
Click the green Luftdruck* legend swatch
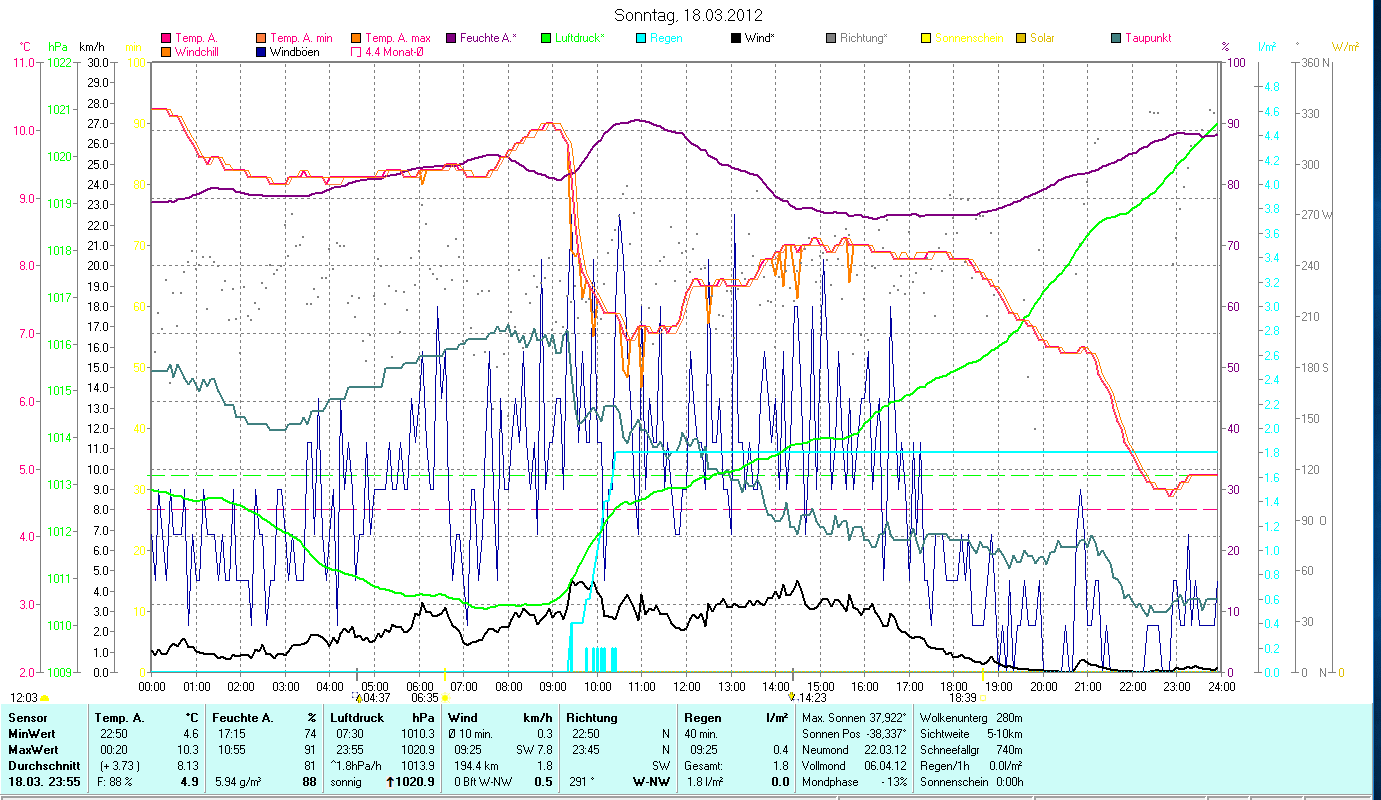click(544, 38)
